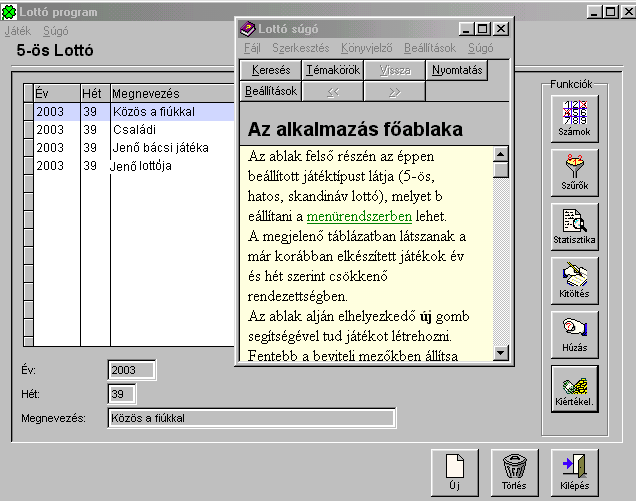Screen dimensions: 636x501
Task: Open the Súgó menu in help window
Action: 481,48
